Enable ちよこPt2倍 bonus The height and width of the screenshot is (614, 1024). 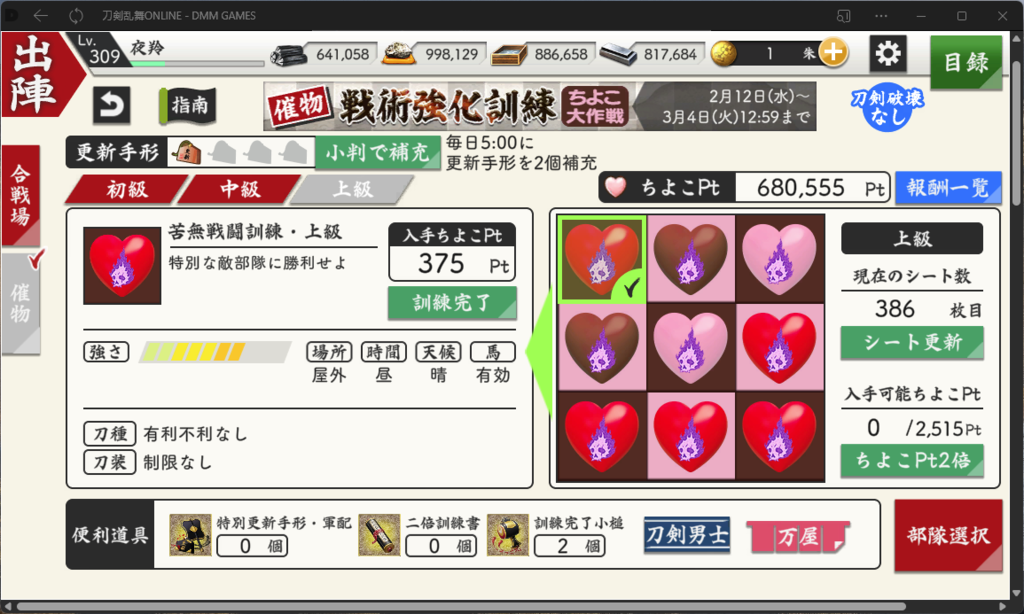click(912, 460)
